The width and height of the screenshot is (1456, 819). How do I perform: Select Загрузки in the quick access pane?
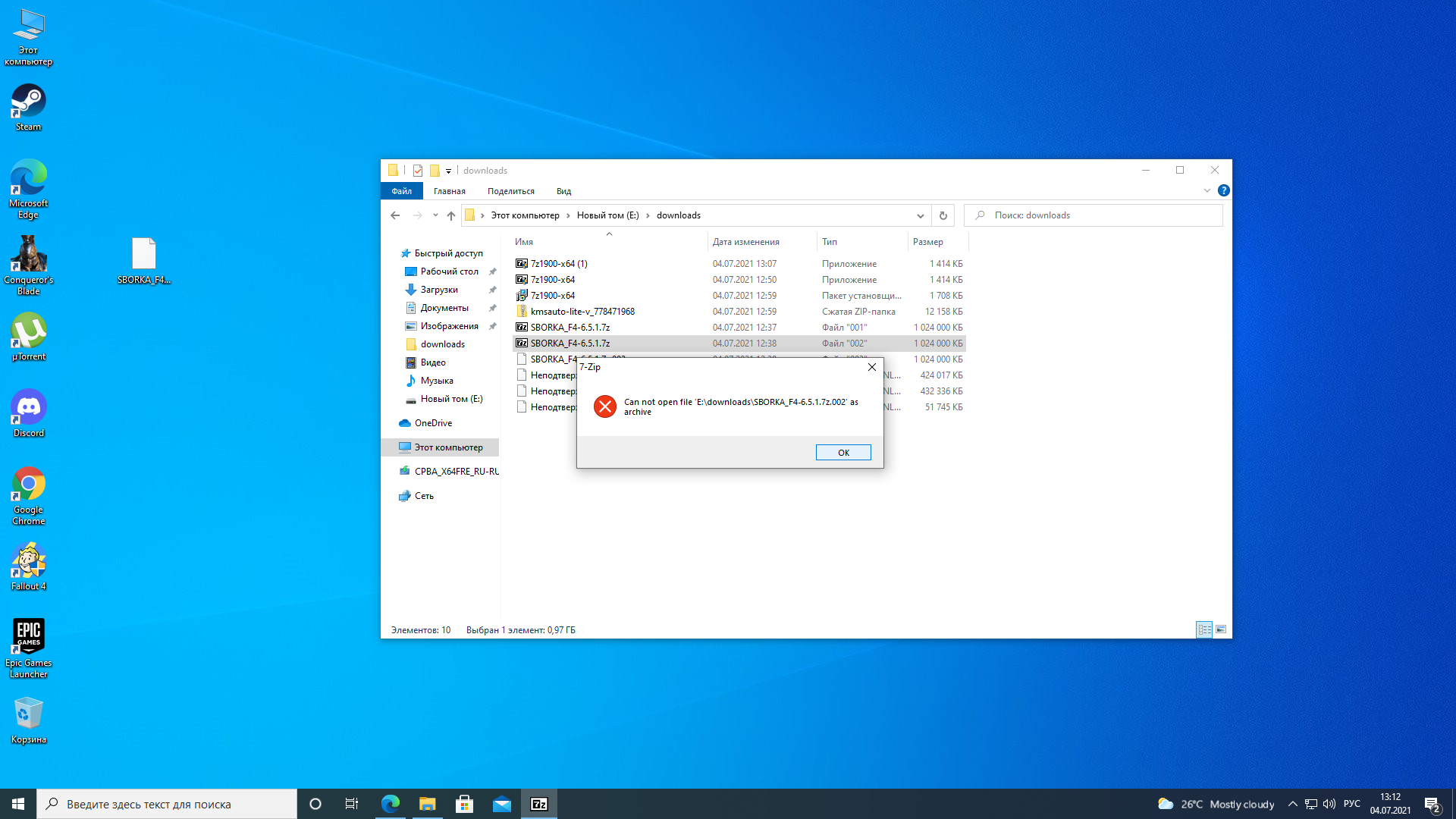[x=438, y=290]
